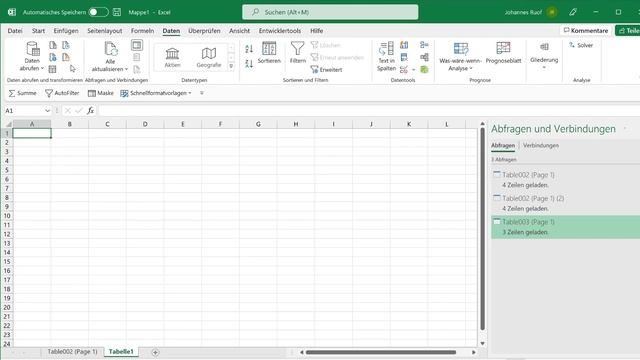Create a Prognoseblatt forecast sheet
This screenshot has height=360, width=640.
[x=503, y=53]
